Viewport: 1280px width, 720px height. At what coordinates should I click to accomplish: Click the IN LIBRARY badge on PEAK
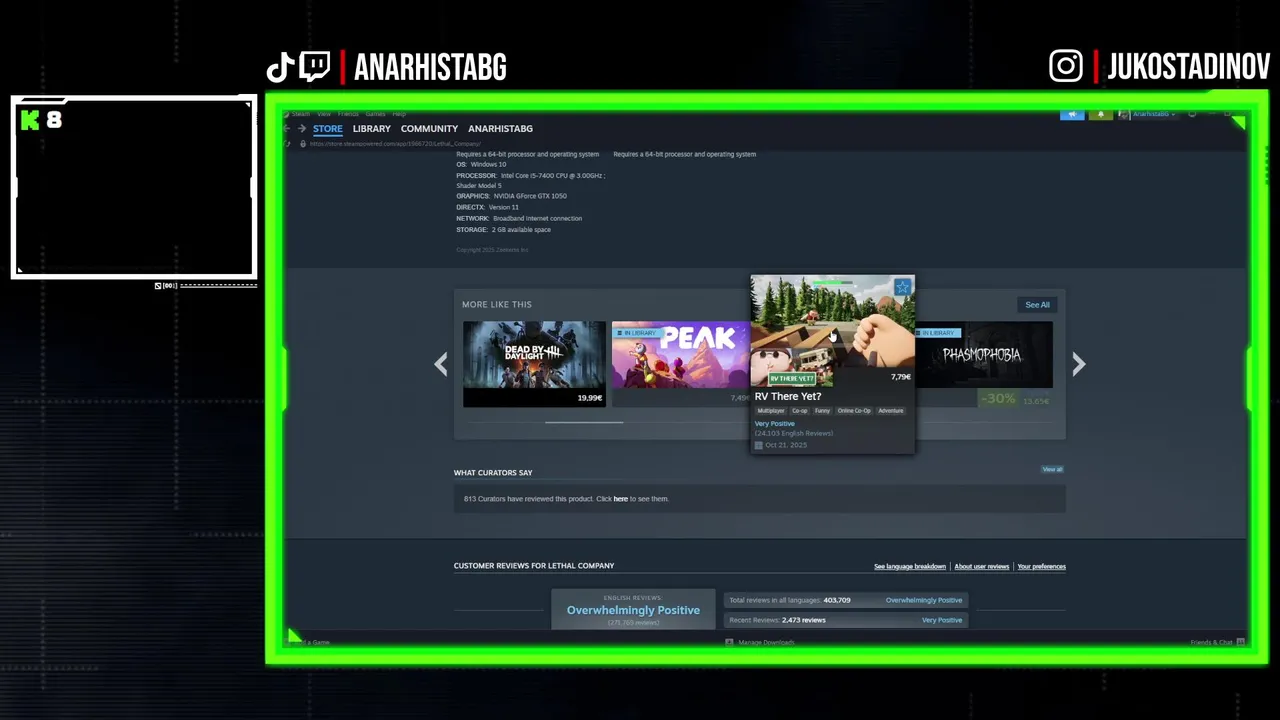click(637, 333)
